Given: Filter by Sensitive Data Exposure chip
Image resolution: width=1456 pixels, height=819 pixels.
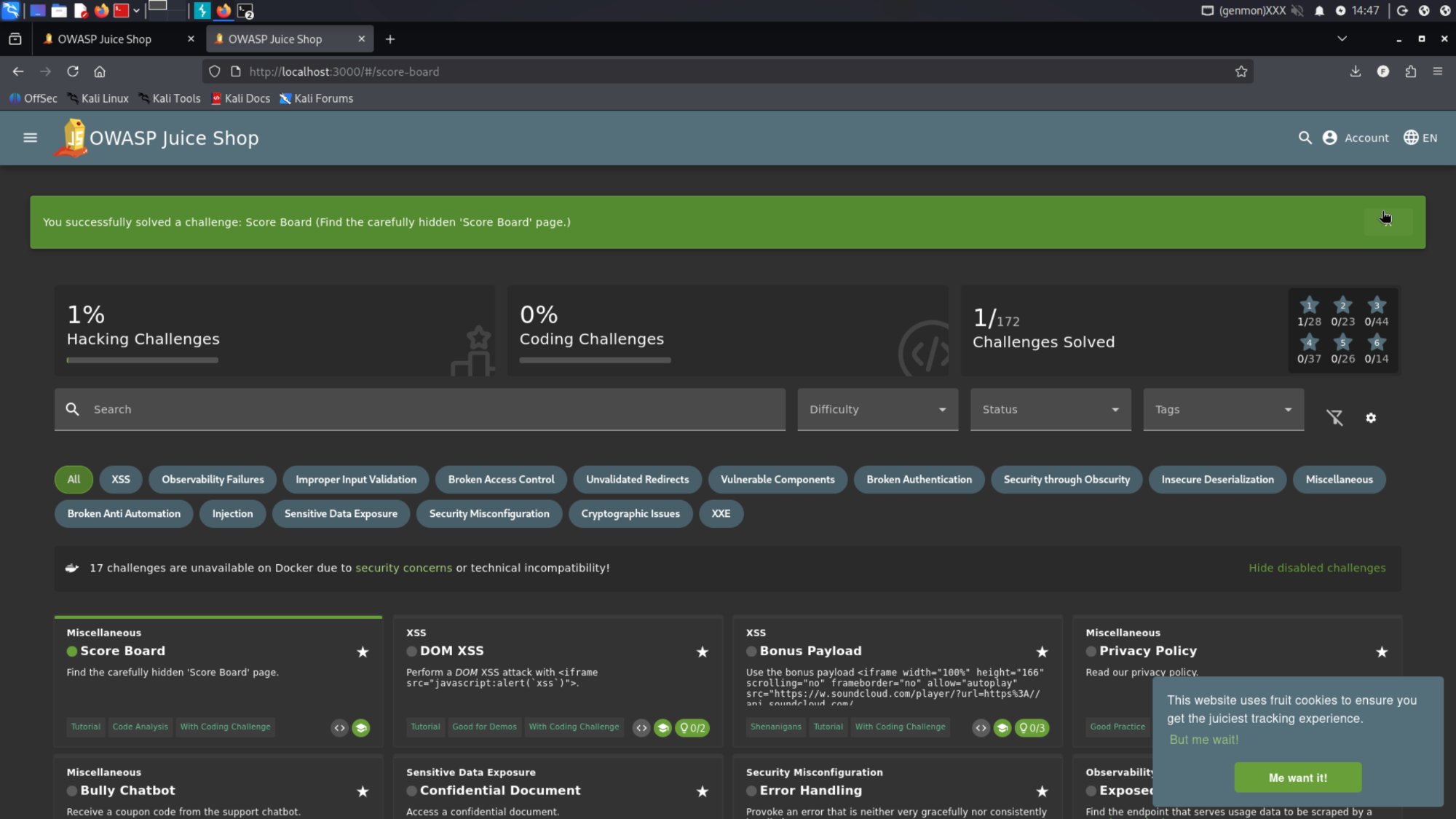Looking at the screenshot, I should (x=341, y=513).
